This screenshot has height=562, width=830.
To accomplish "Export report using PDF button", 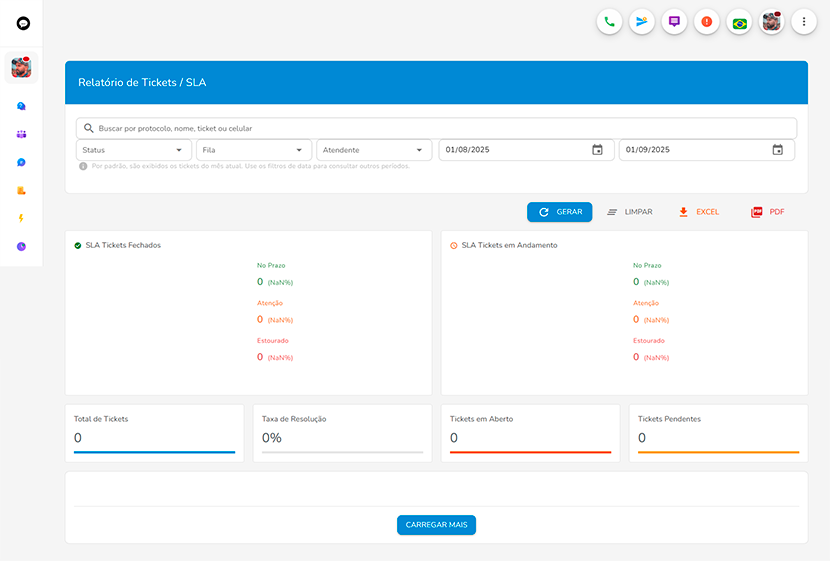I will tap(768, 212).
